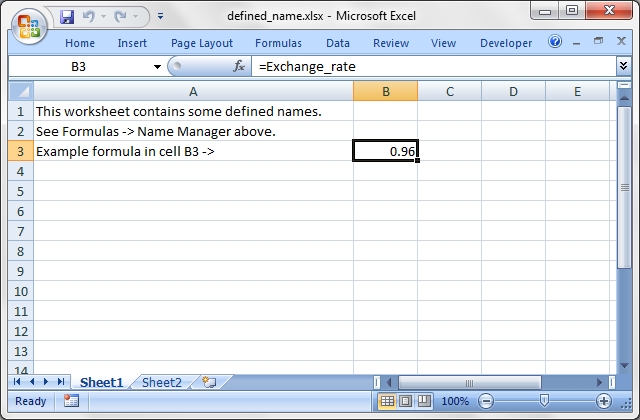Screen dimensions: 640x420
Task: Click the vertical scrollbar down arrow
Action: click(624, 365)
